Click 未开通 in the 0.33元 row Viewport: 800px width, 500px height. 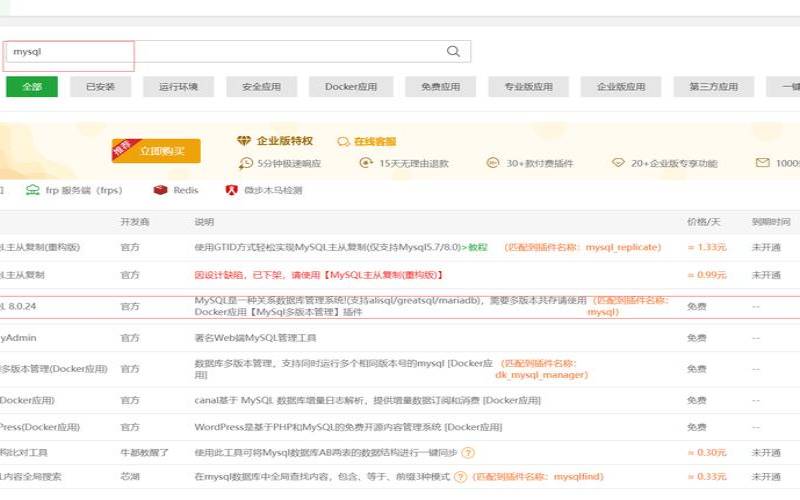point(766,477)
